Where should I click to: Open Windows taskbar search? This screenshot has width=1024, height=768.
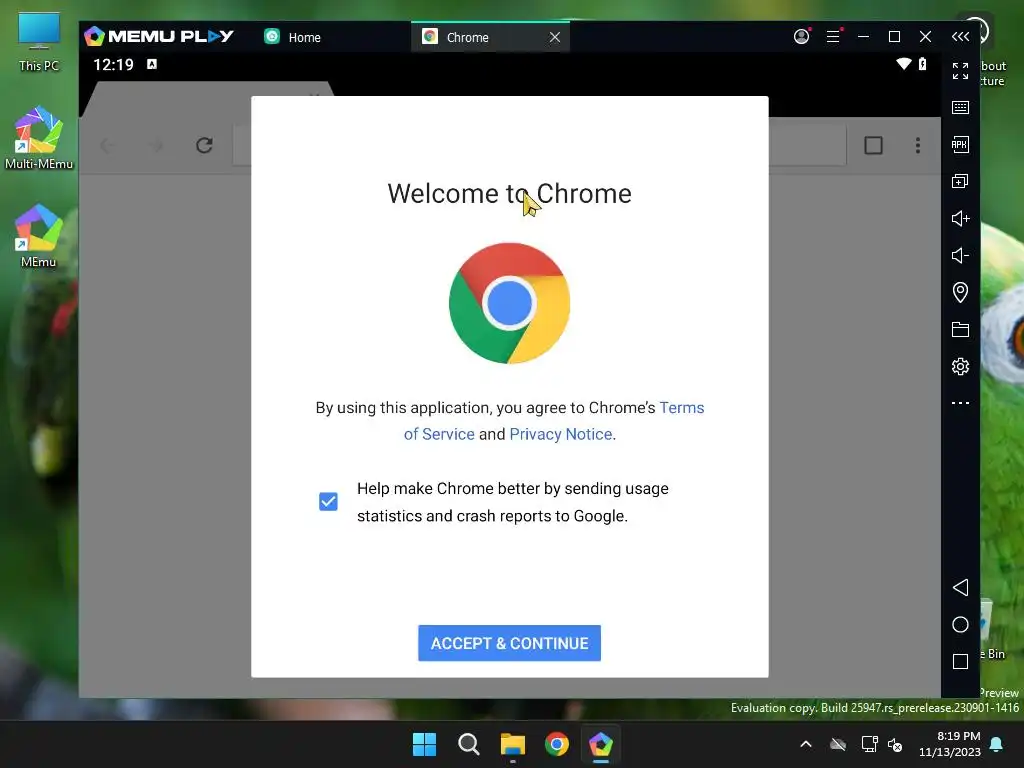(468, 744)
